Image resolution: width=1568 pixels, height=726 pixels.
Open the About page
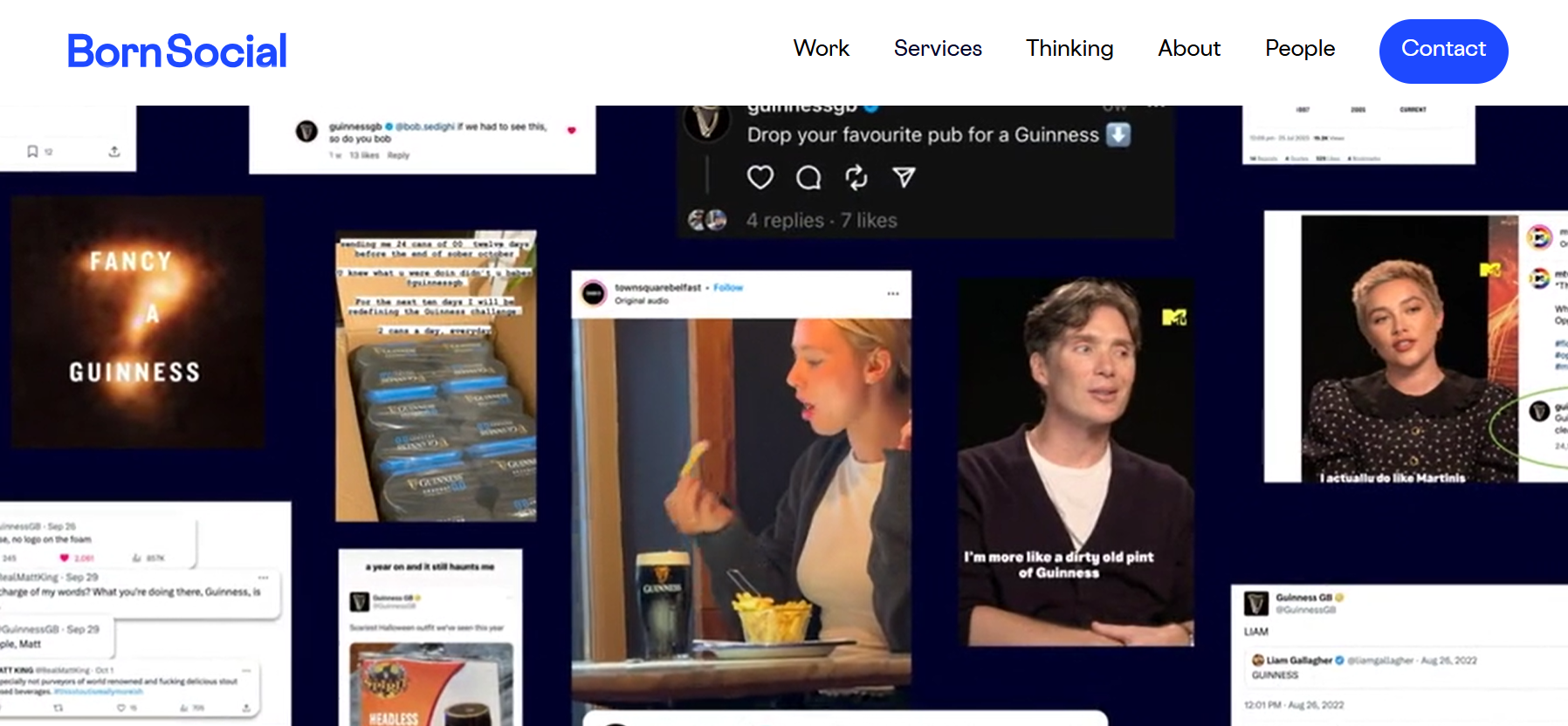[1189, 48]
